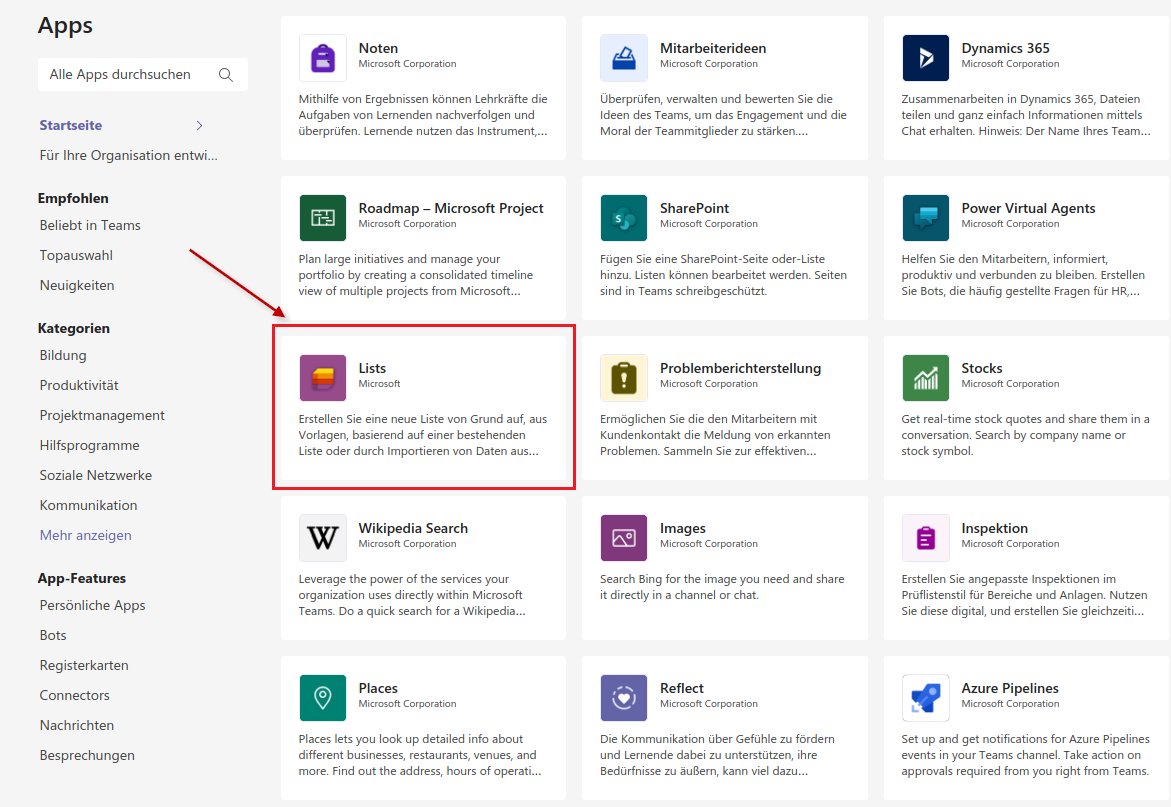Choose the Kommunikation category
The height and width of the screenshot is (807, 1171).
click(x=88, y=505)
